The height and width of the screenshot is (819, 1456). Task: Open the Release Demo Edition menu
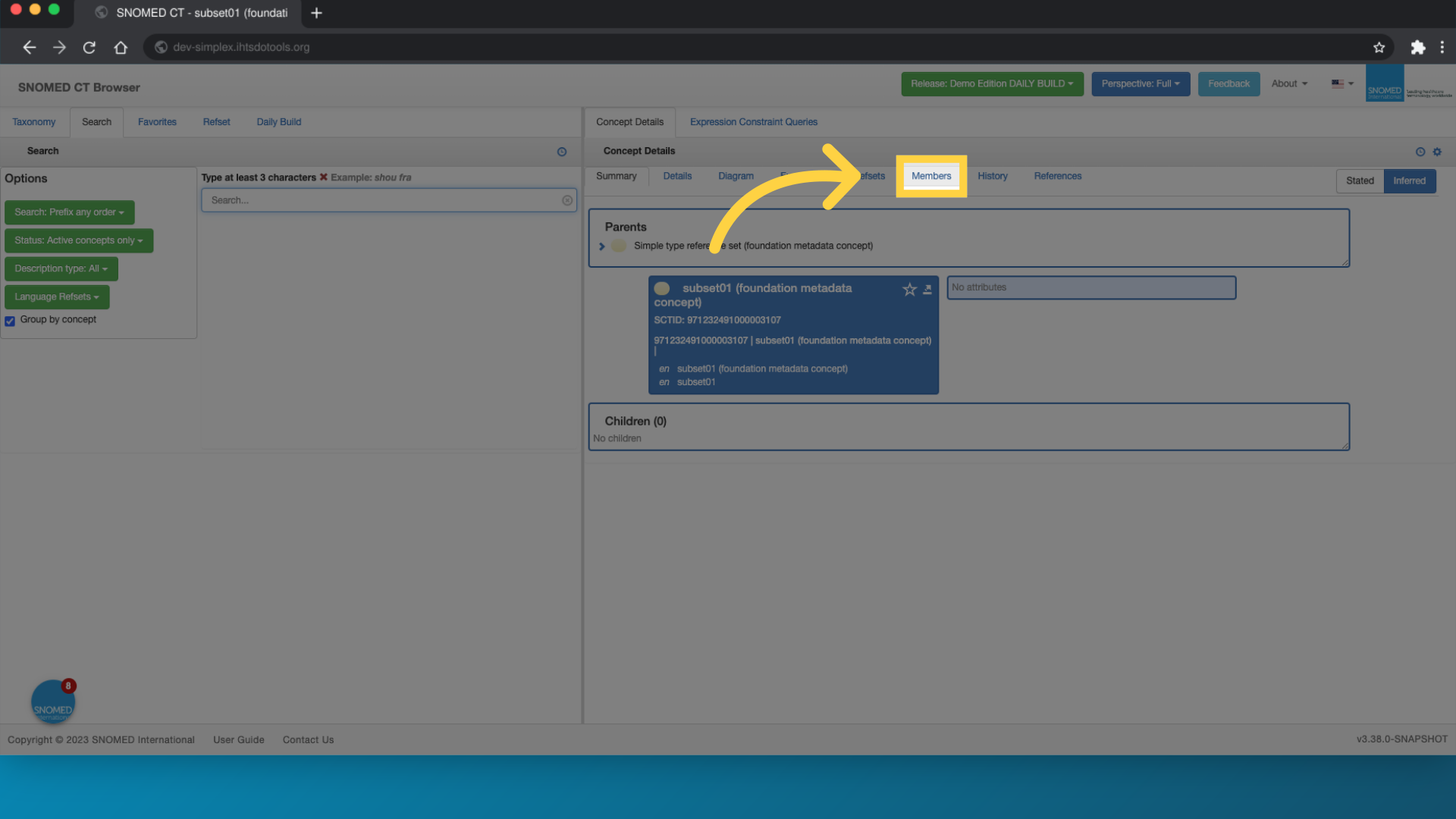[x=989, y=83]
